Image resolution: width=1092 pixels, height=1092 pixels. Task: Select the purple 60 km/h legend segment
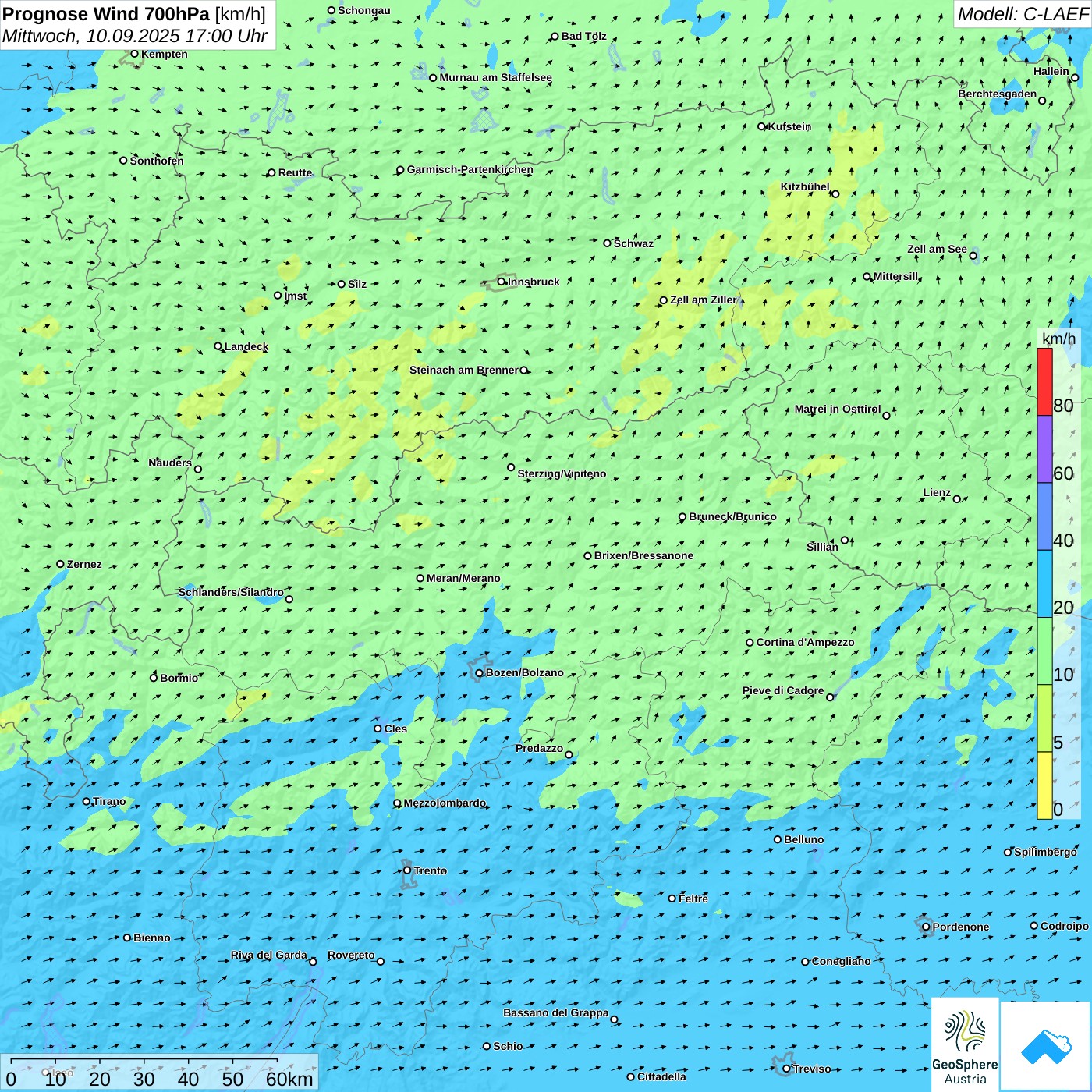1044,449
